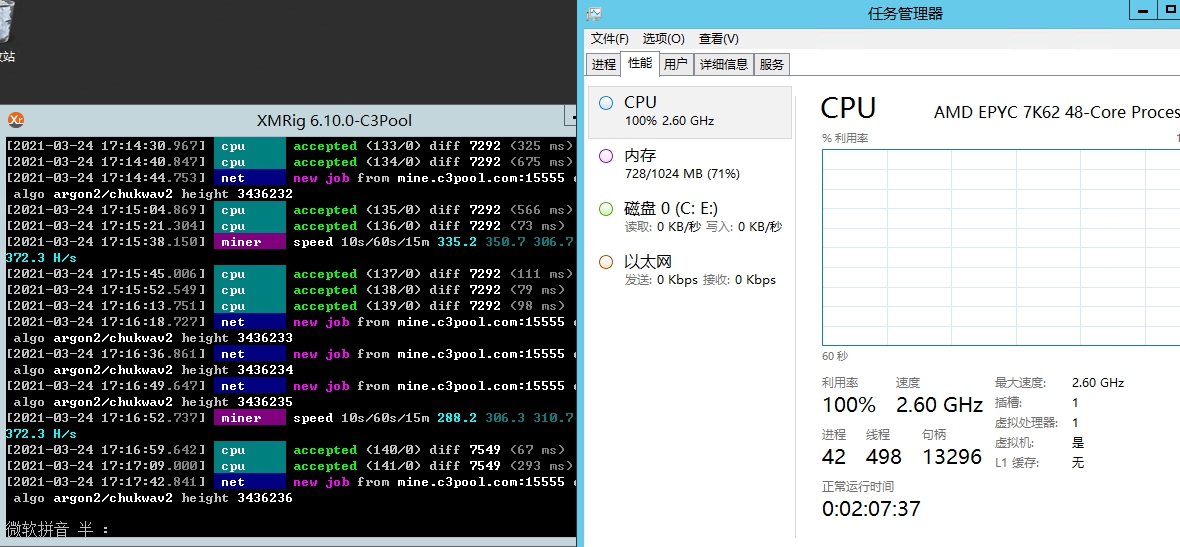Click the AMD EPYC 7K62 processor name
Image resolution: width=1180 pixels, height=547 pixels.
(1057, 112)
